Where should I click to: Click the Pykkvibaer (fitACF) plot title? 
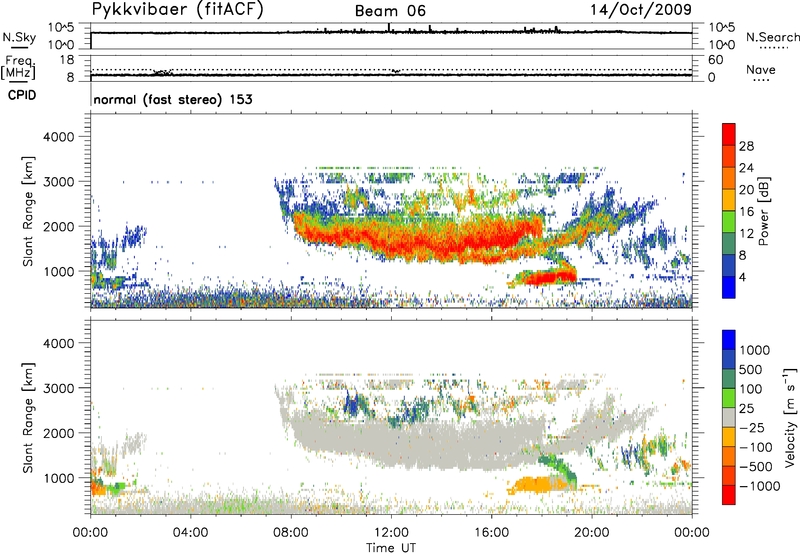[x=178, y=10]
